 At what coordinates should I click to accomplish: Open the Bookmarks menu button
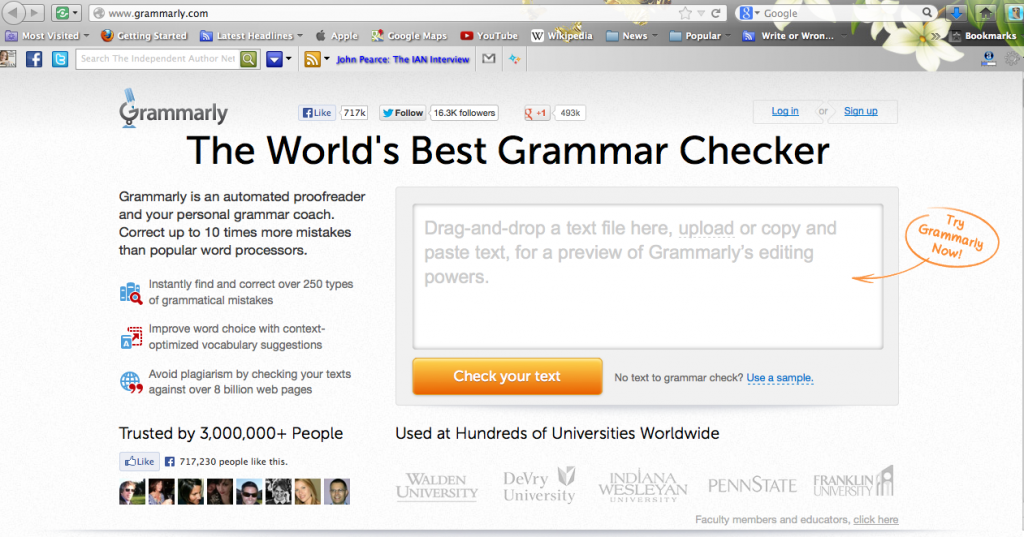[984, 36]
